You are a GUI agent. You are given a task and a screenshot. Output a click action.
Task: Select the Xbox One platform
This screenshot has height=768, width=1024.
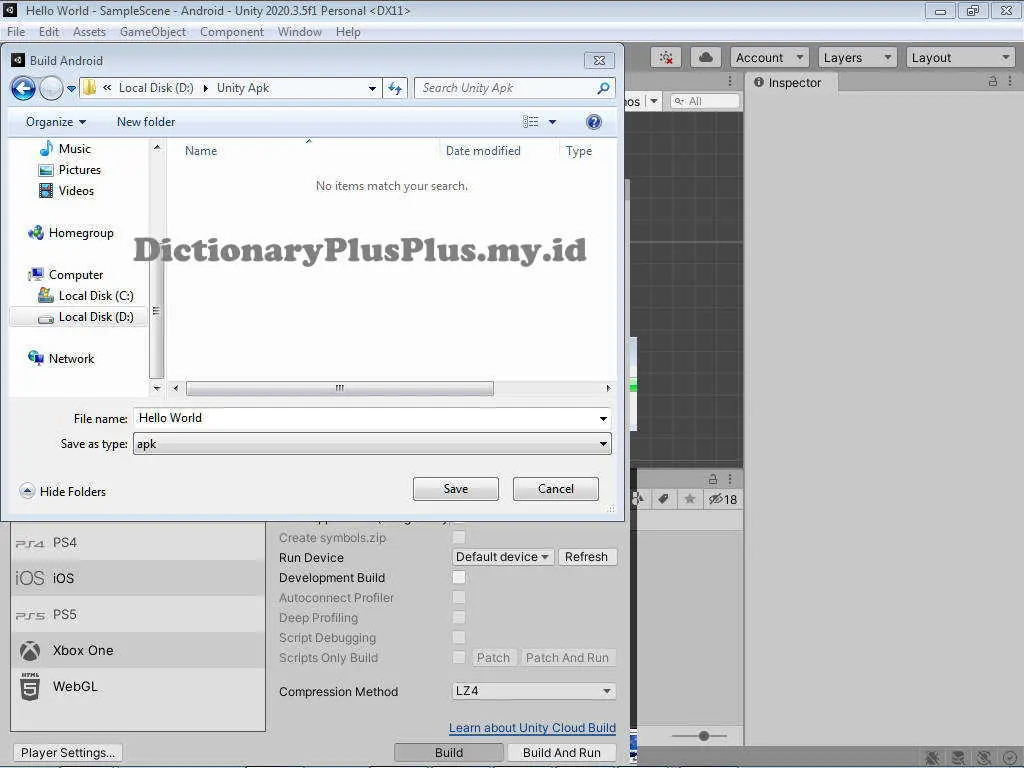pyautogui.click(x=138, y=650)
